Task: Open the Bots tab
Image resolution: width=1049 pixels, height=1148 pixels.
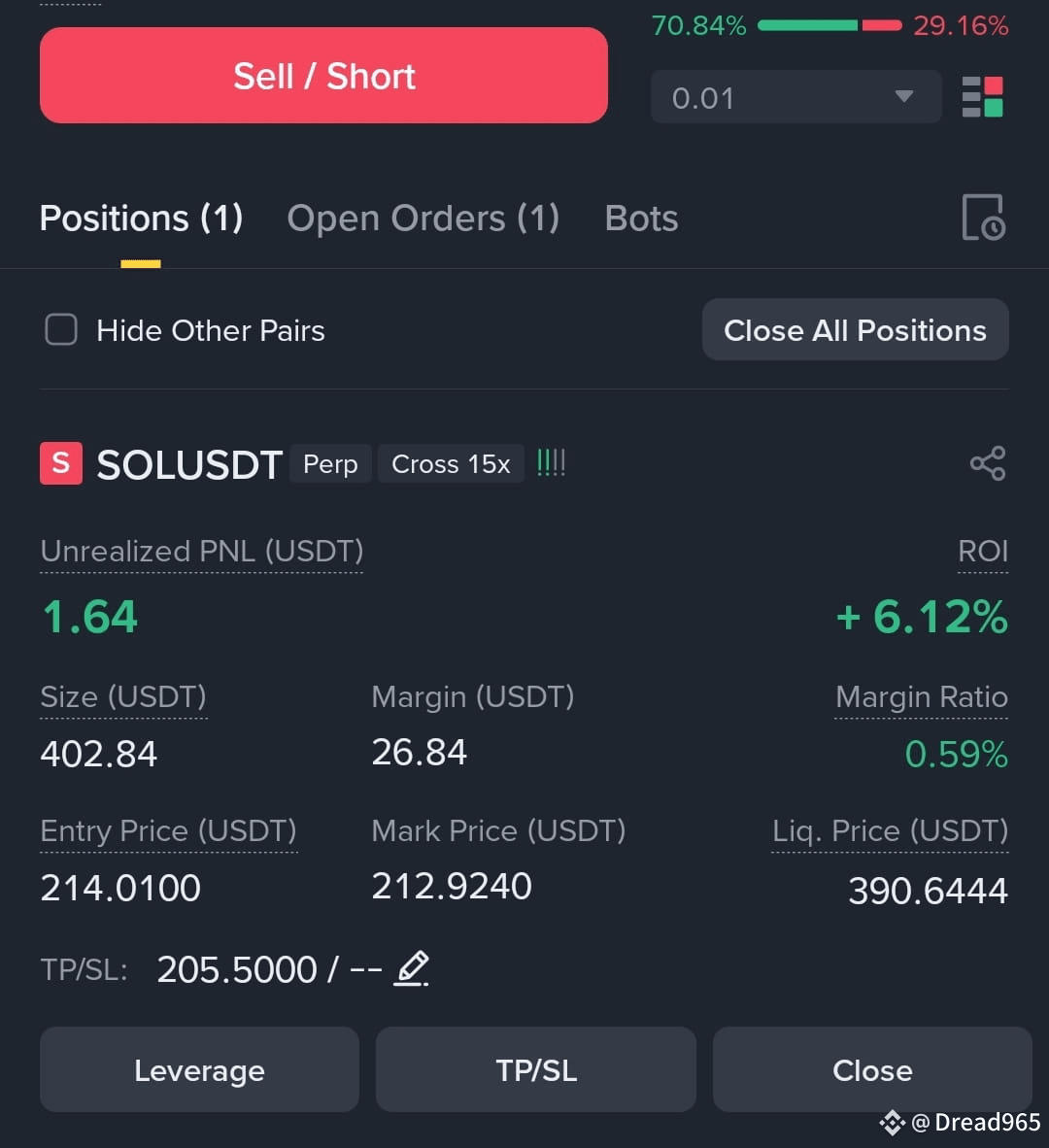Action: (x=641, y=219)
